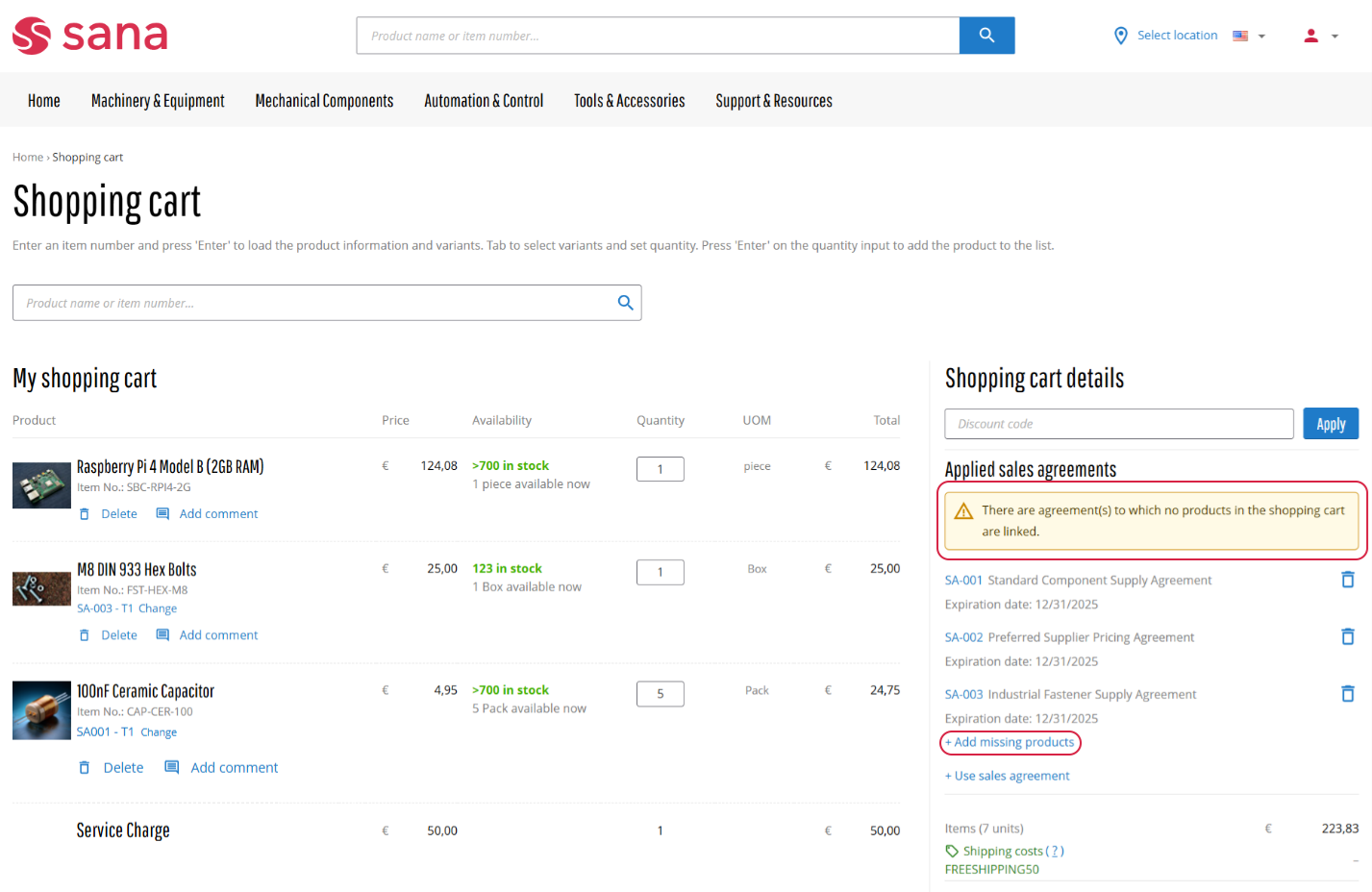Open Raspberry Pi 4 product thumbnail
This screenshot has height=892, width=1372.
pyautogui.click(x=41, y=485)
